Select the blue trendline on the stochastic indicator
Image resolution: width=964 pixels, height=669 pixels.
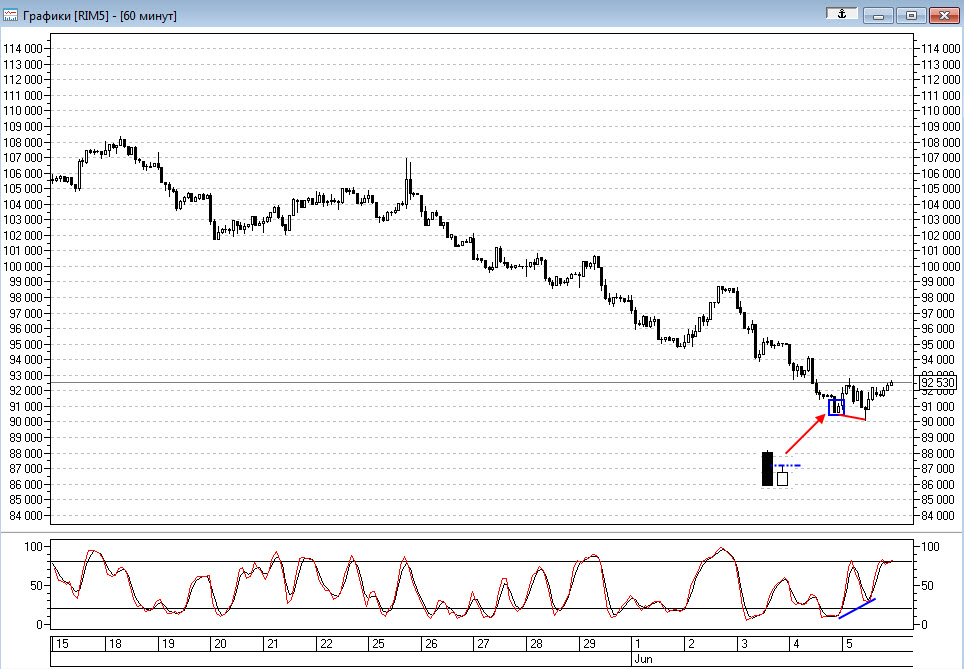click(857, 608)
